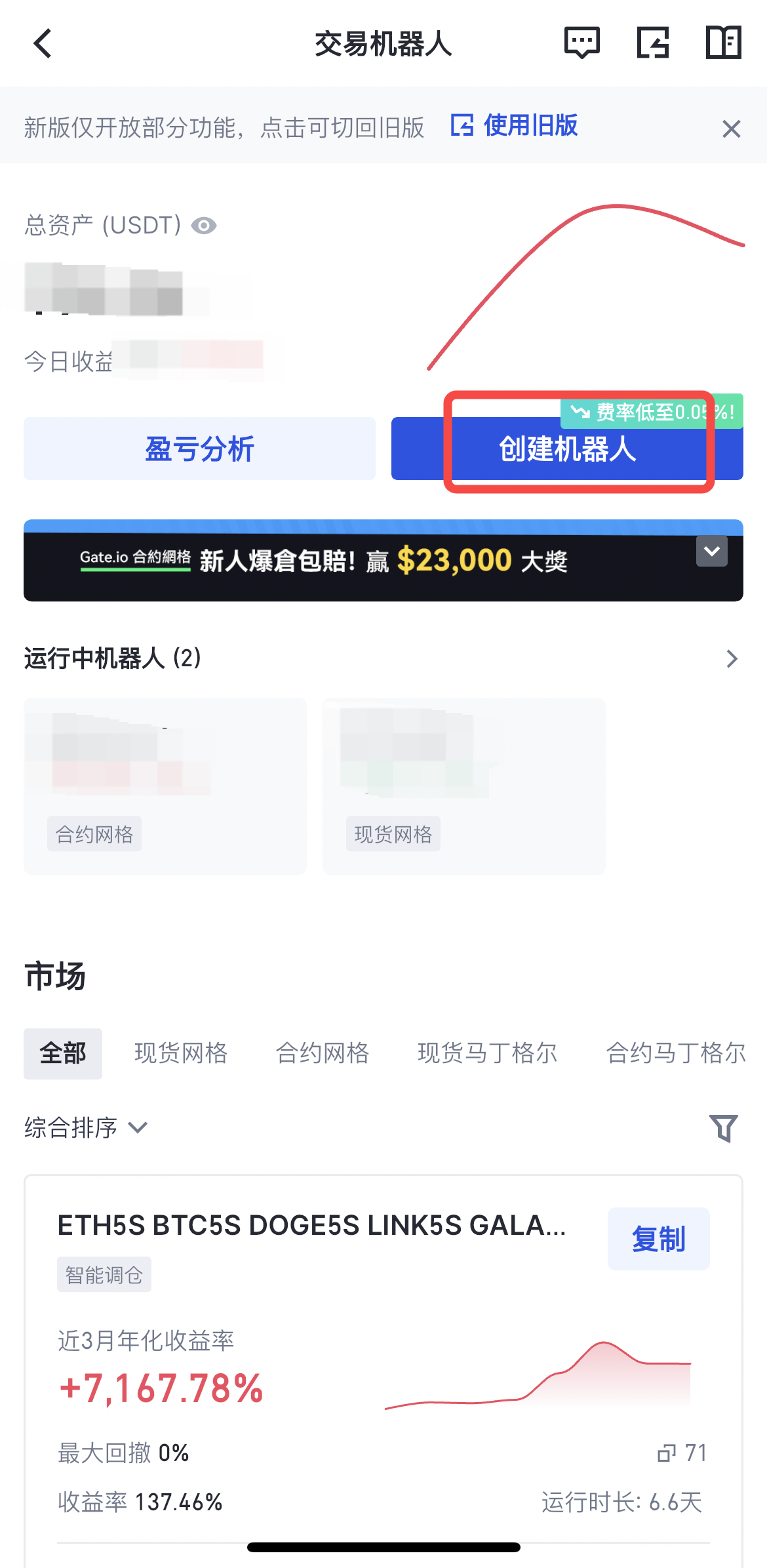Open the market filter funnel icon
Image resolution: width=767 pixels, height=1568 pixels.
point(724,1128)
